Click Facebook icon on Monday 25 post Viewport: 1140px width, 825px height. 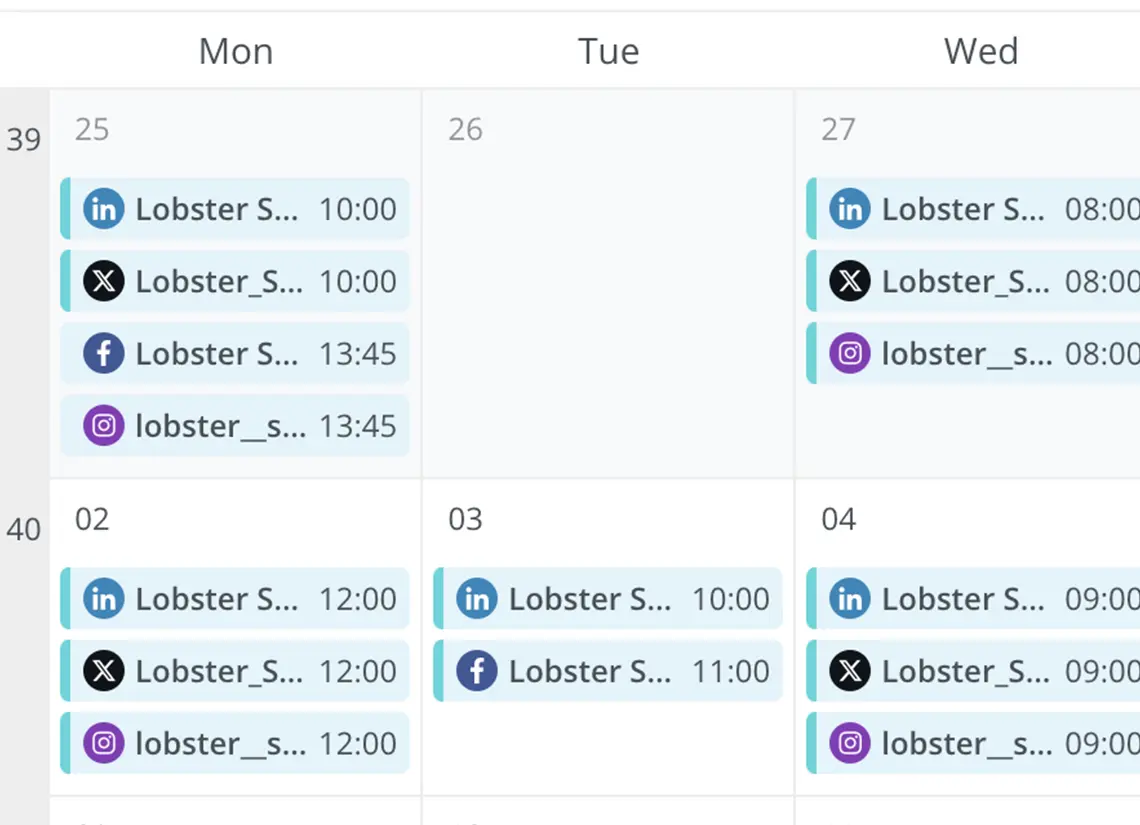pyautogui.click(x=103, y=353)
